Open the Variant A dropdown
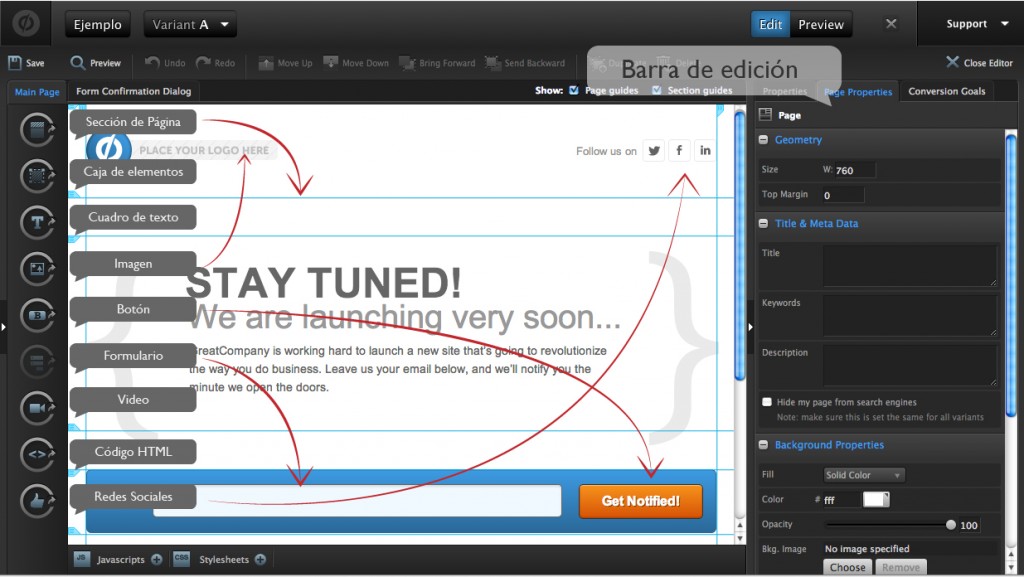 pos(190,25)
